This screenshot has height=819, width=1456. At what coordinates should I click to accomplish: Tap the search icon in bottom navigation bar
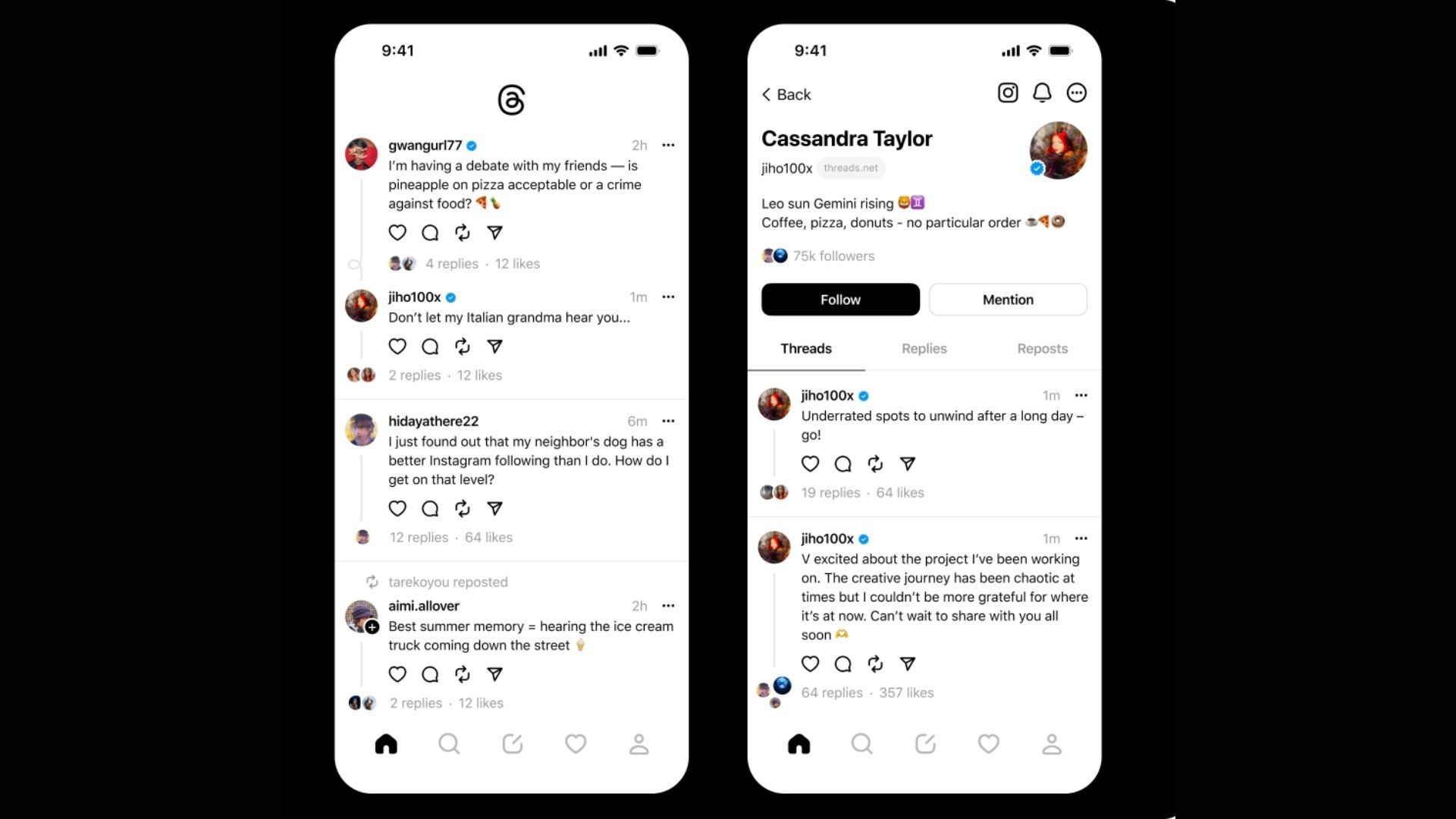[x=449, y=744]
